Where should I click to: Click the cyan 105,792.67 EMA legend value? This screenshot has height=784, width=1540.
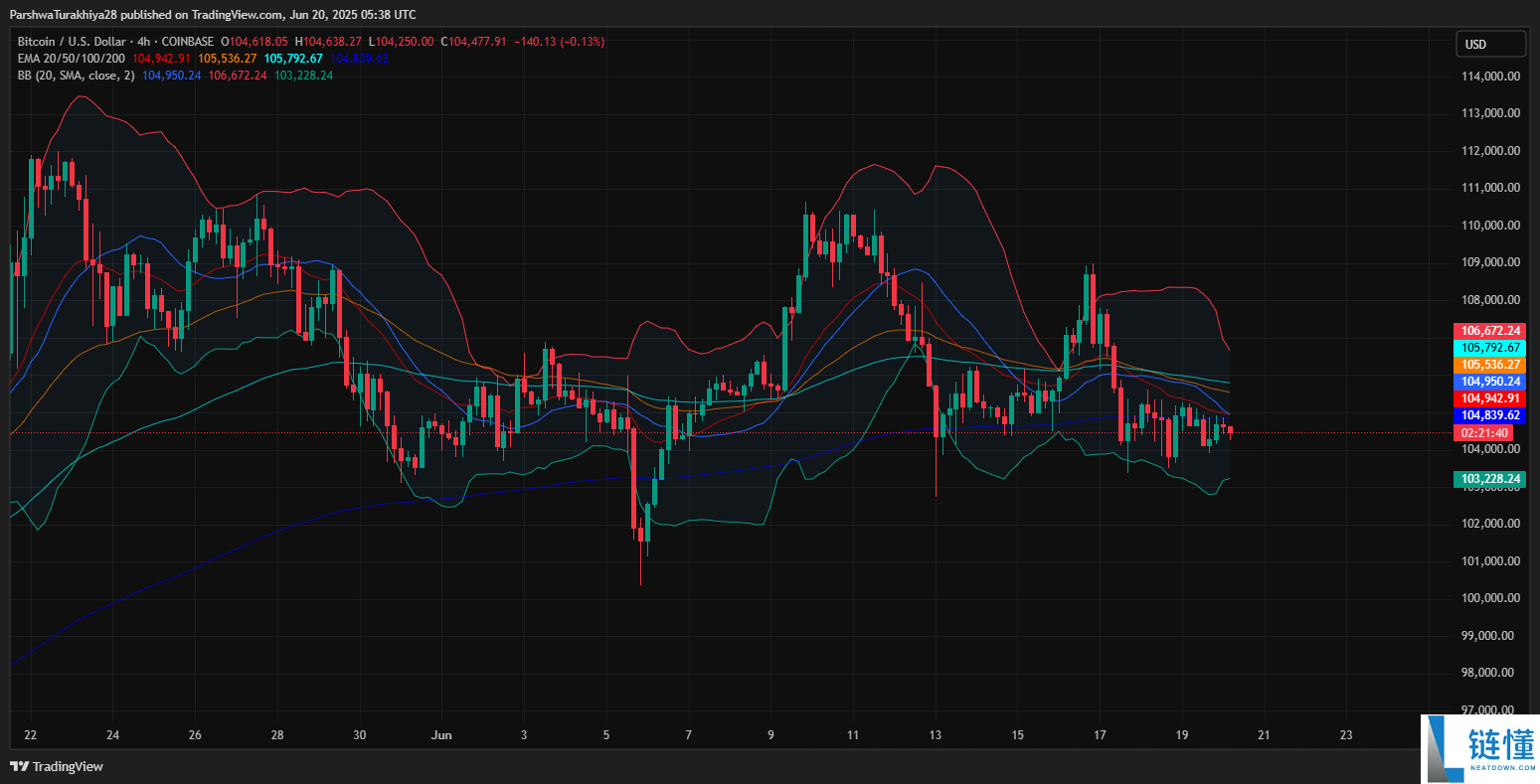pos(295,59)
